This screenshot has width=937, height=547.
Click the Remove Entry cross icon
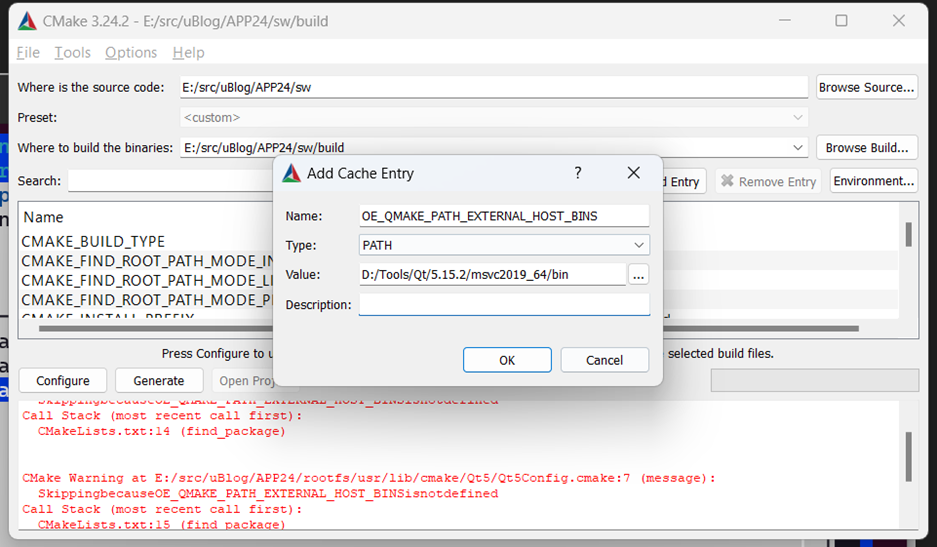pos(727,181)
